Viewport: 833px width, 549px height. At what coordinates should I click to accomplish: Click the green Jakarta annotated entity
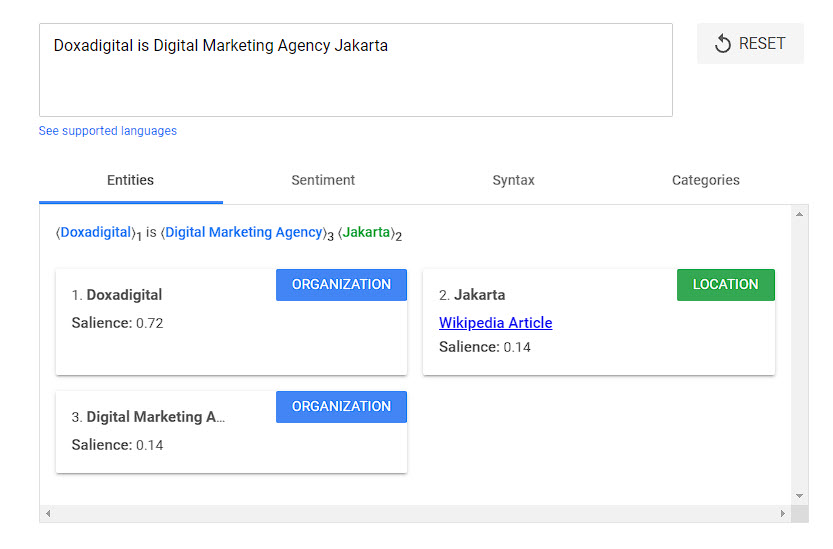pyautogui.click(x=366, y=232)
